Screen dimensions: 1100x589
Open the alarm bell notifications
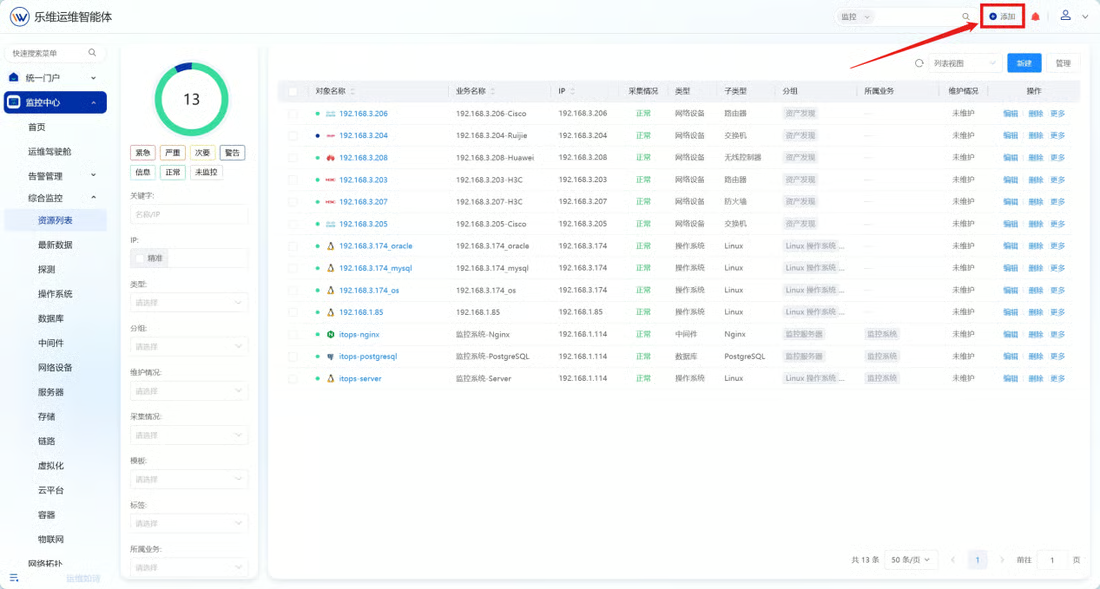(1035, 17)
